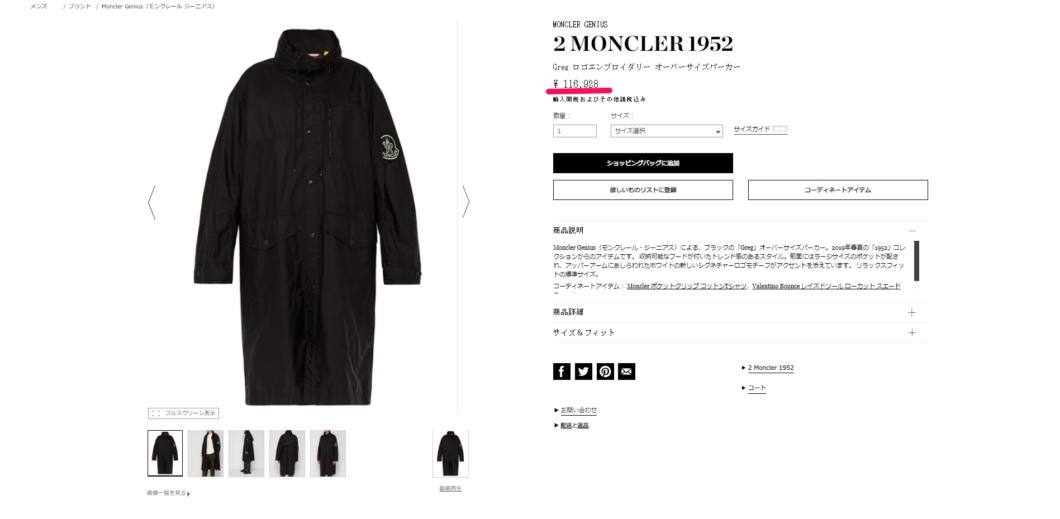Share product on Facebook icon
The image size is (1060, 519).
click(x=561, y=371)
